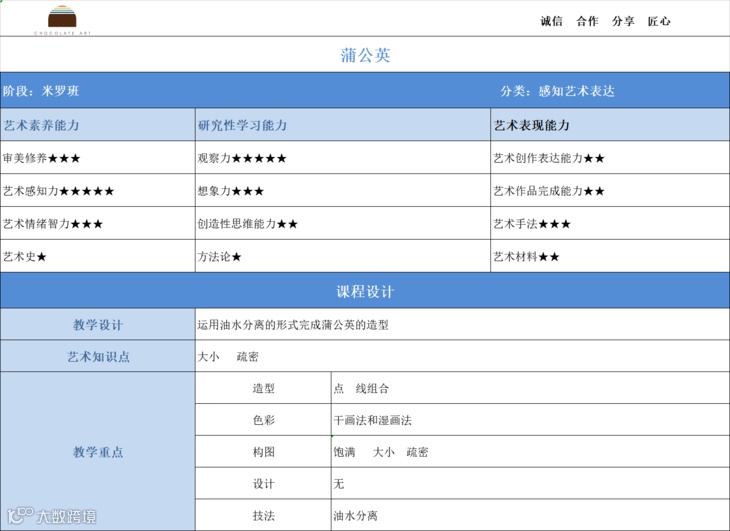Click the 教学设计 row label

(98, 324)
